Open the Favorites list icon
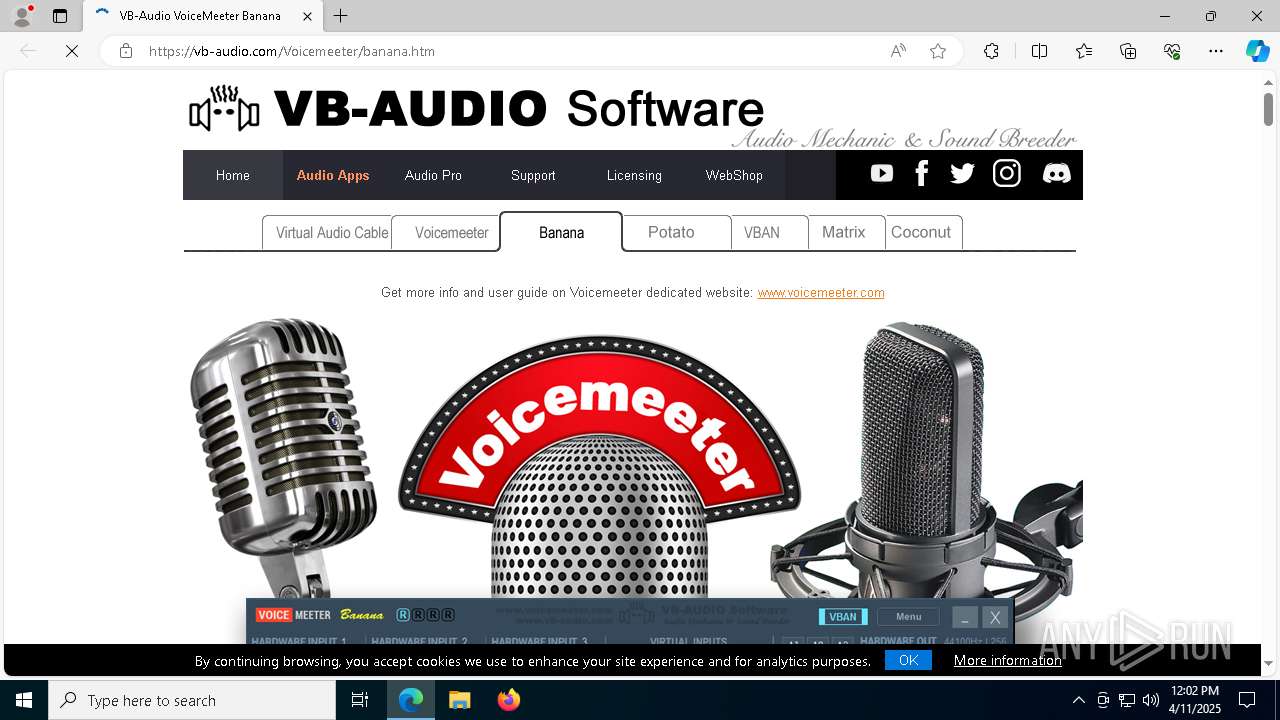Viewport: 1280px width, 720px height. pos(1084,51)
